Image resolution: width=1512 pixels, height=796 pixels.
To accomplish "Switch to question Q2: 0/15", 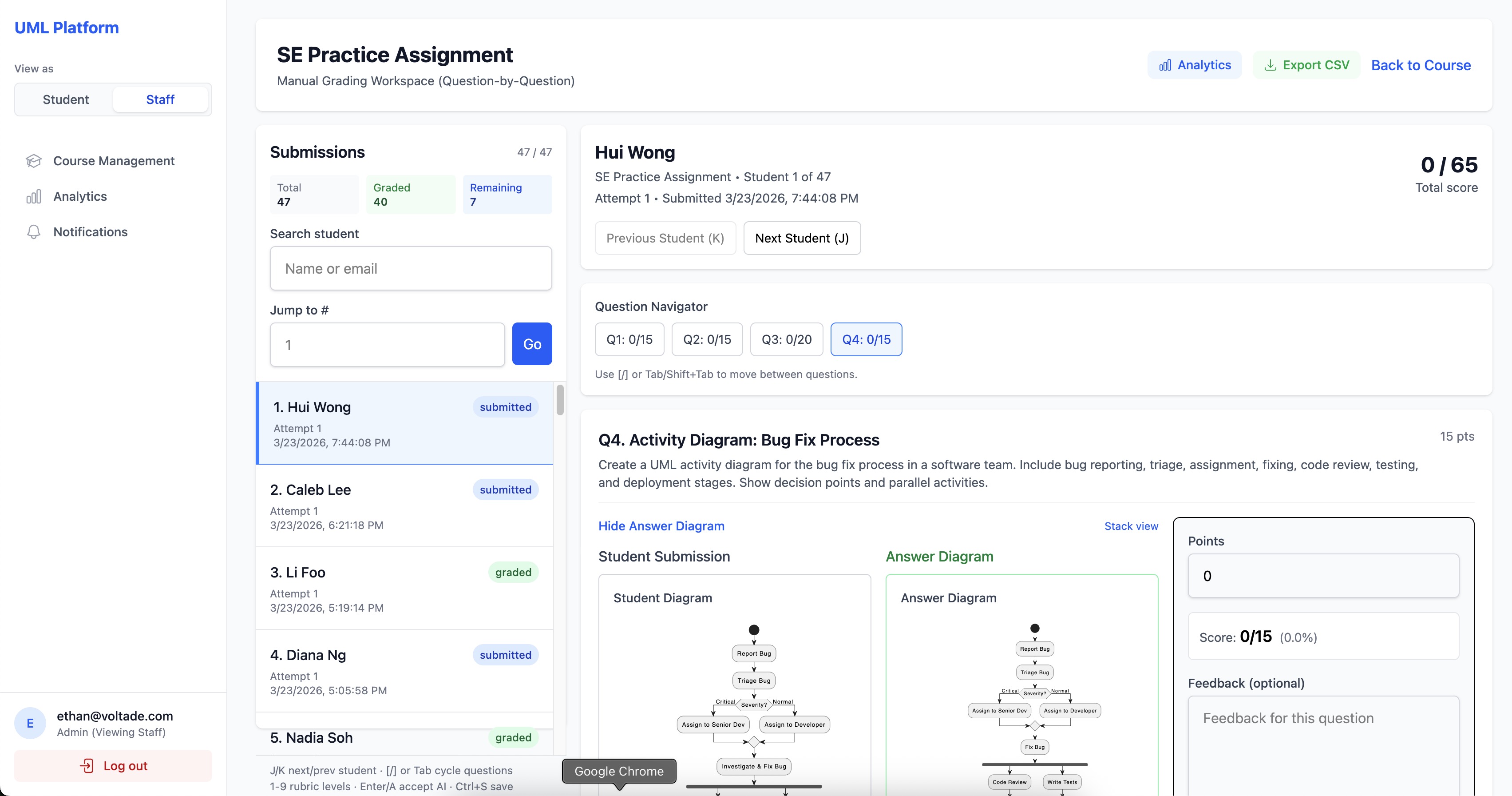I will pos(707,339).
